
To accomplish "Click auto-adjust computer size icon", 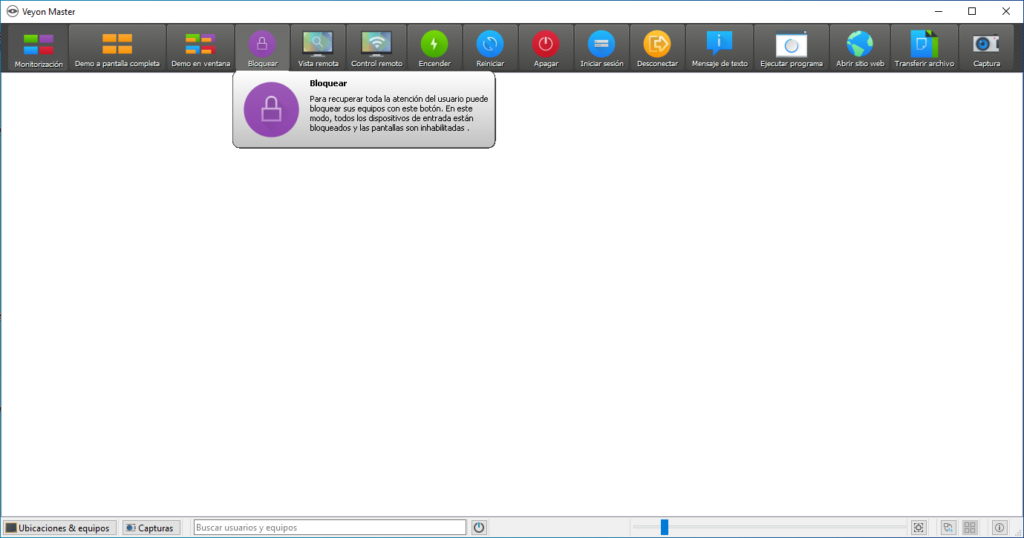I will click(x=918, y=528).
